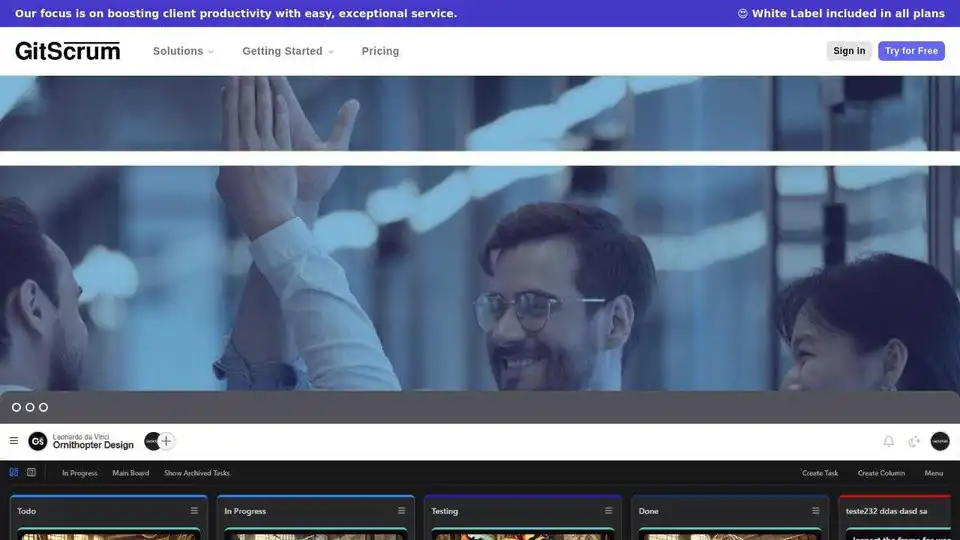
Task: Select the In Progress filter tab
Action: [x=80, y=473]
